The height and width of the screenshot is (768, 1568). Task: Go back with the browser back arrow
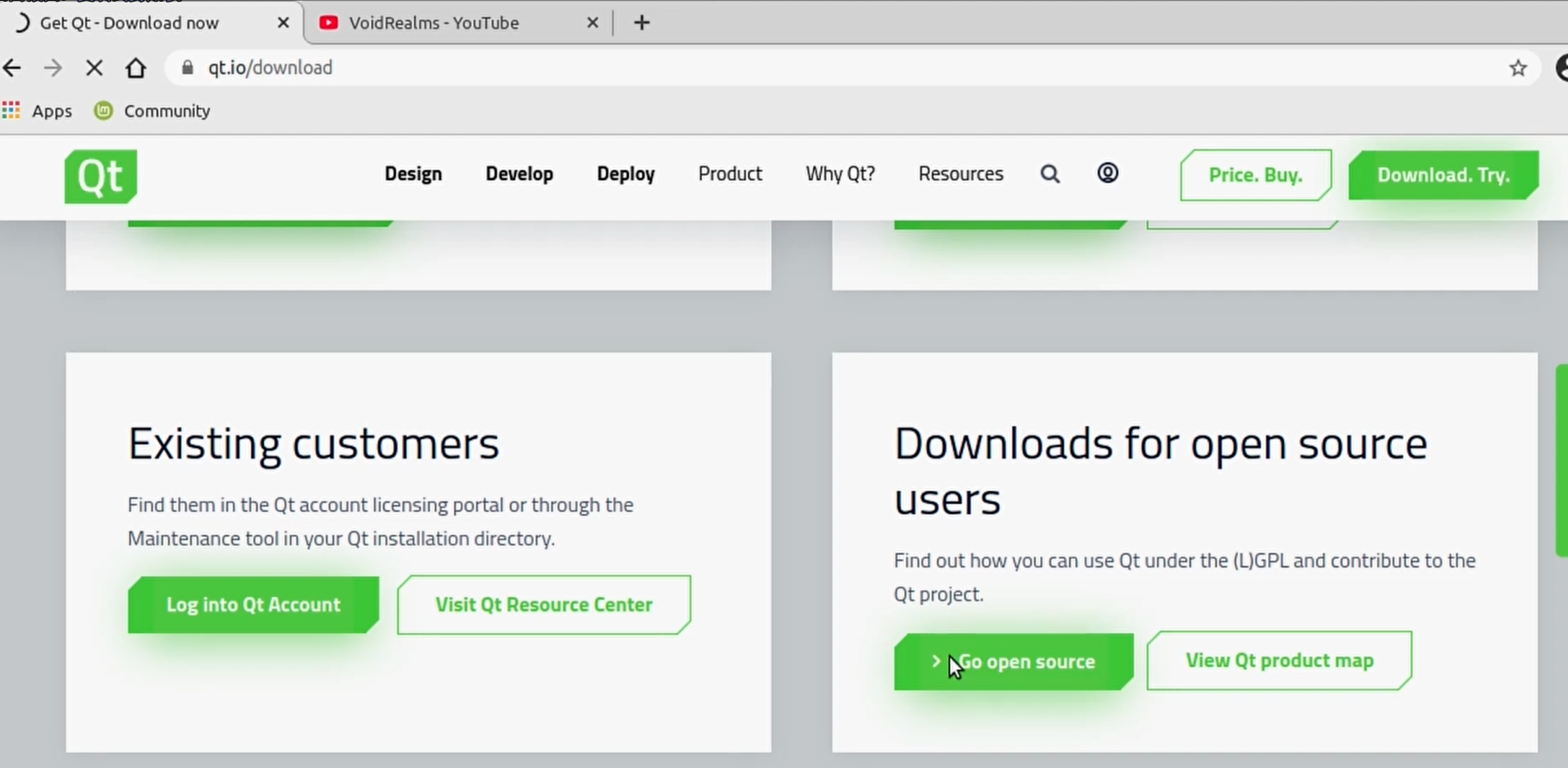[x=12, y=67]
